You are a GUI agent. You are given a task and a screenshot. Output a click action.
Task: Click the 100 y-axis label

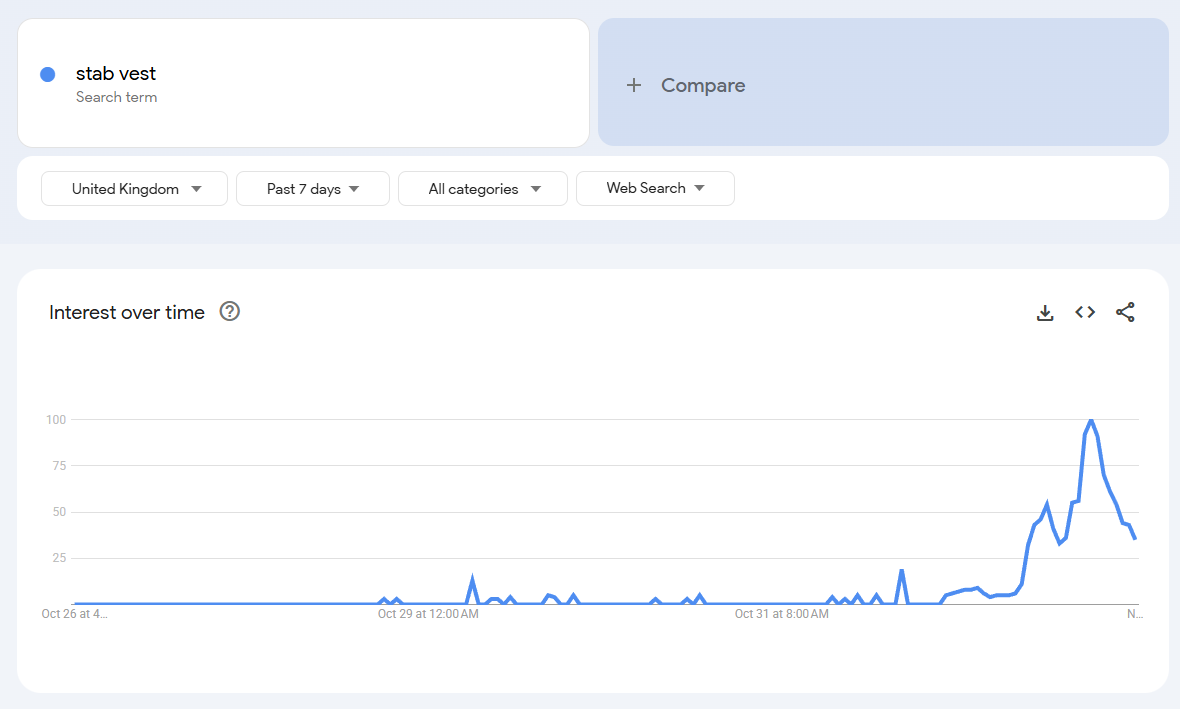pos(56,420)
